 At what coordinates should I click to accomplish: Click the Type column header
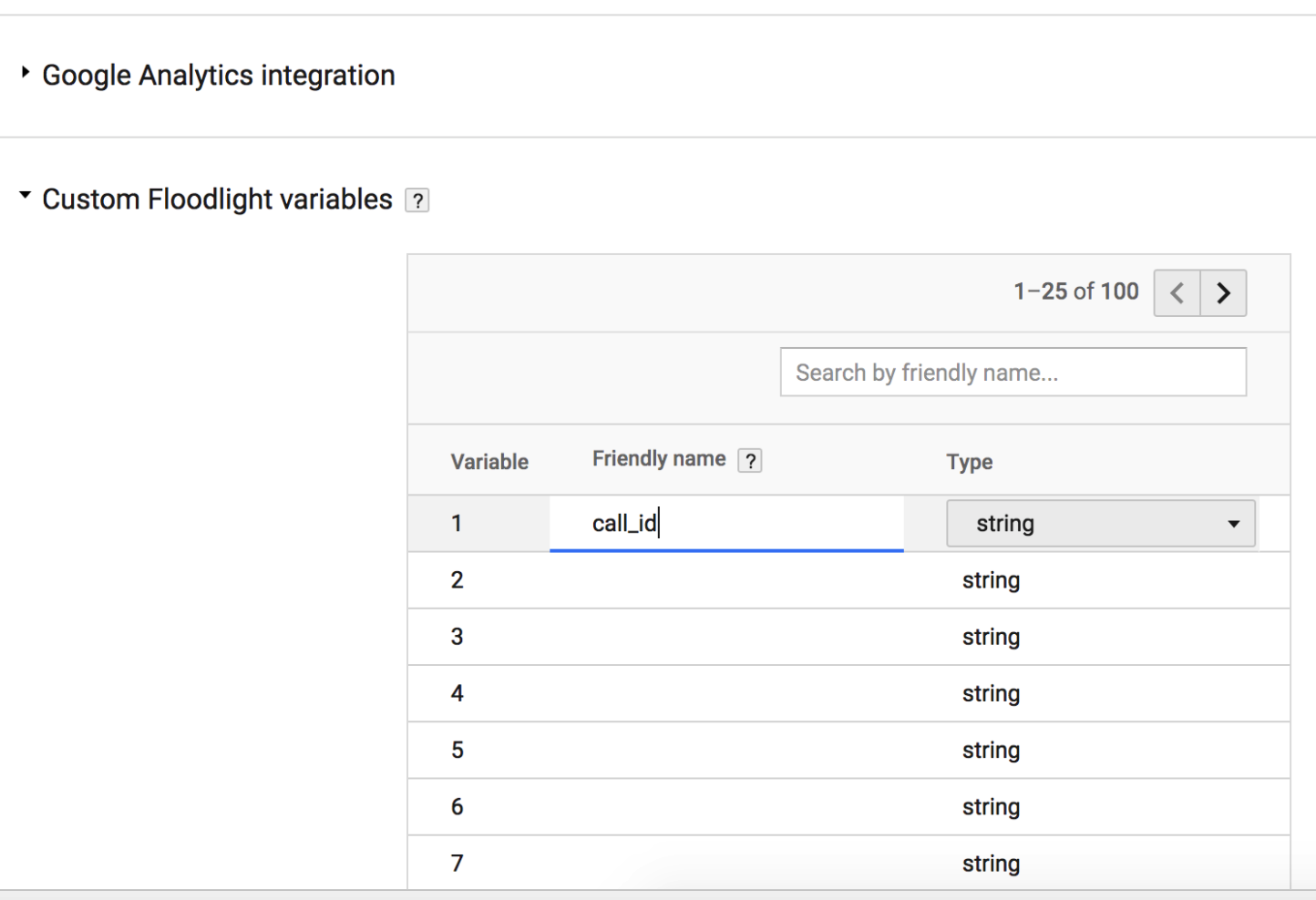(969, 462)
